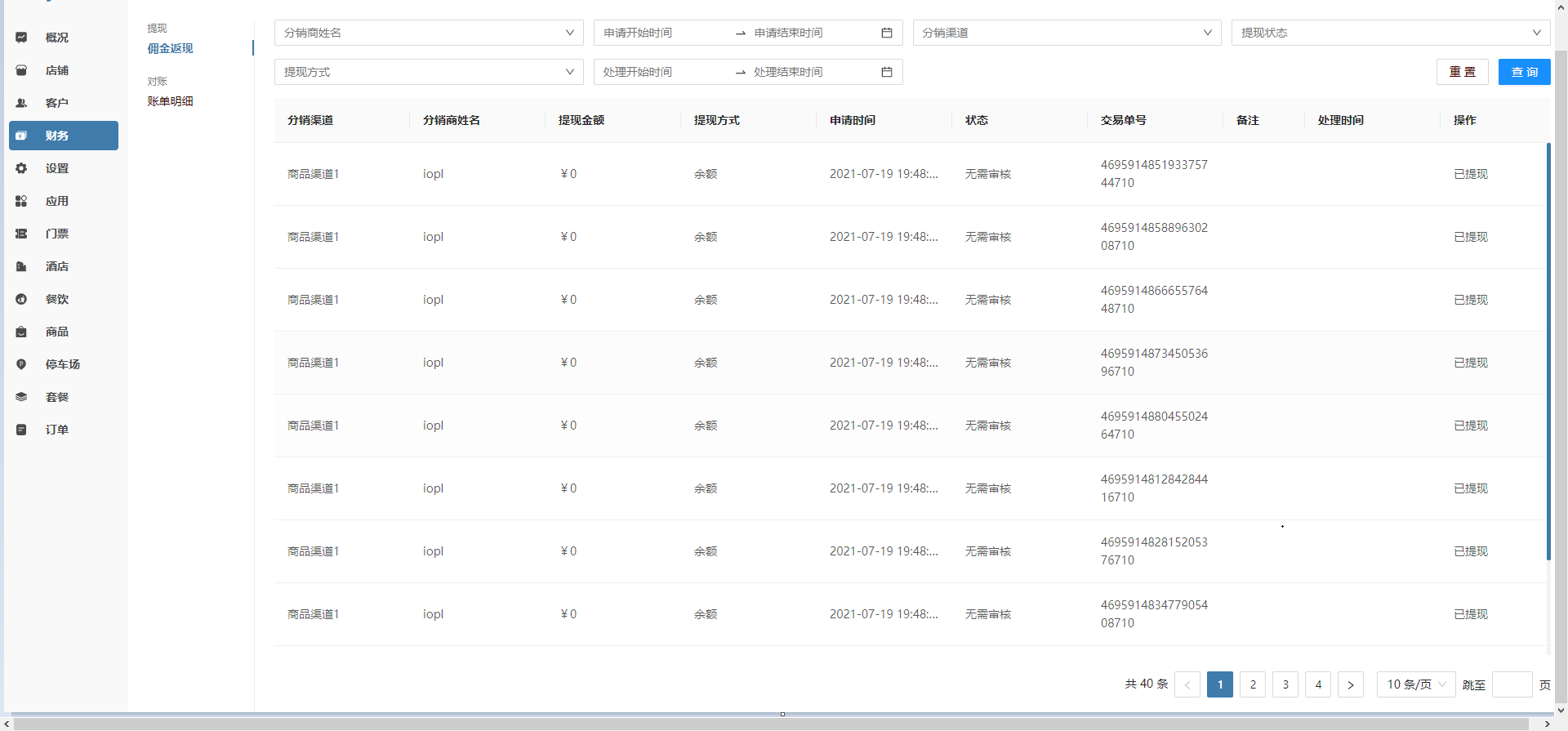This screenshot has height=731, width=1568.
Task: Click the 停车场 parking location icon
Action: point(21,364)
